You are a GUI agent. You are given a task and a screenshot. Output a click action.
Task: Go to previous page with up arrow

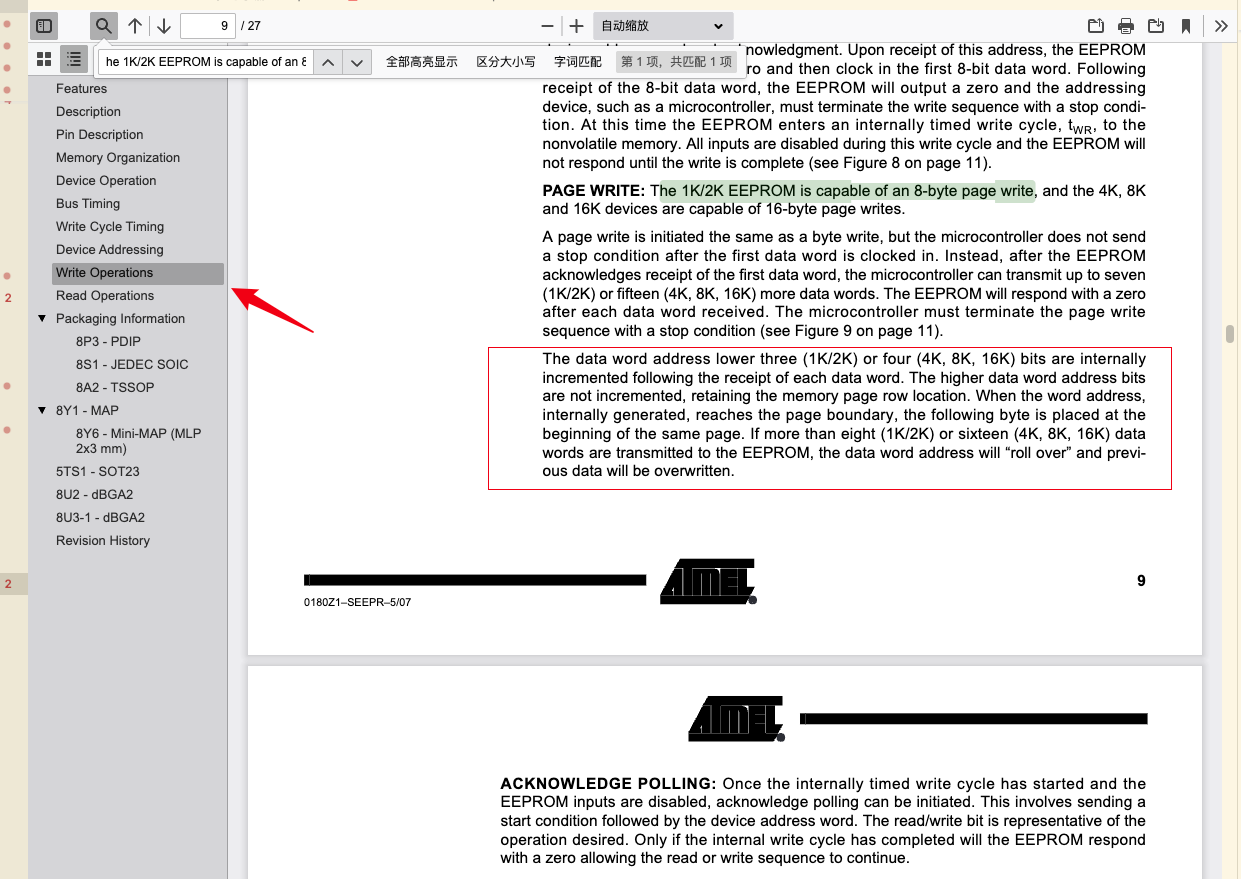click(x=135, y=26)
